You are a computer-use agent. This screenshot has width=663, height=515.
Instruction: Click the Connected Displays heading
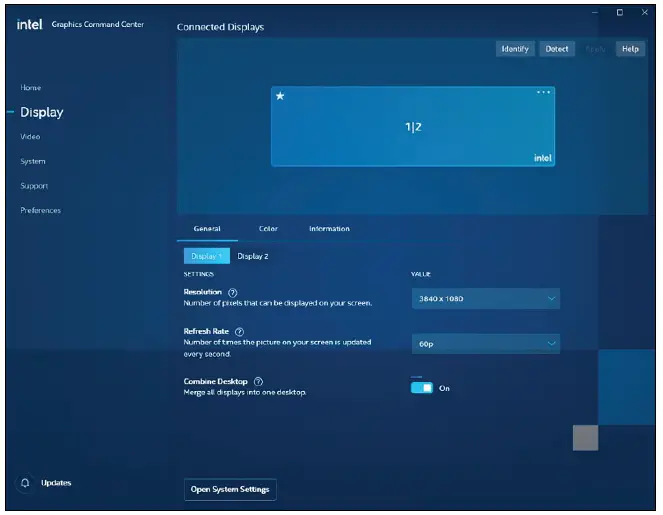tap(220, 27)
